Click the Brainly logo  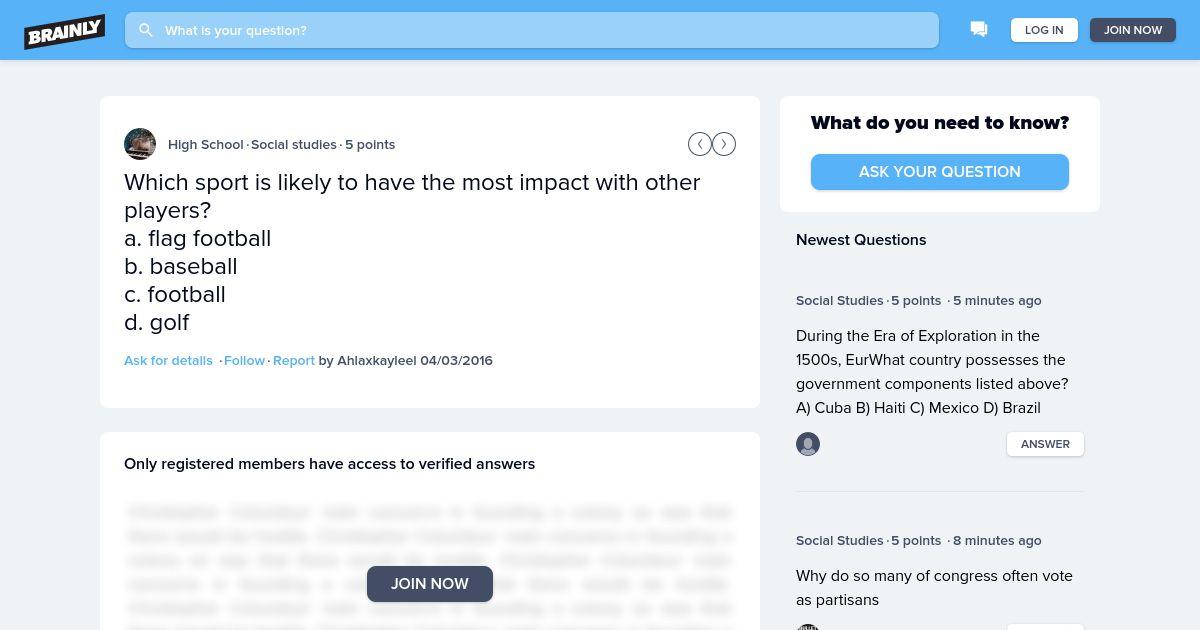click(65, 31)
